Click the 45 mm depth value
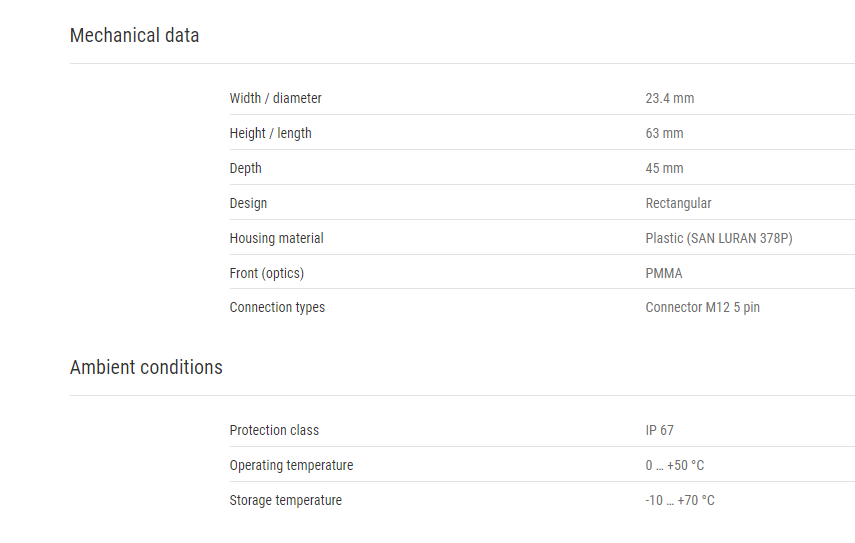 (x=664, y=168)
